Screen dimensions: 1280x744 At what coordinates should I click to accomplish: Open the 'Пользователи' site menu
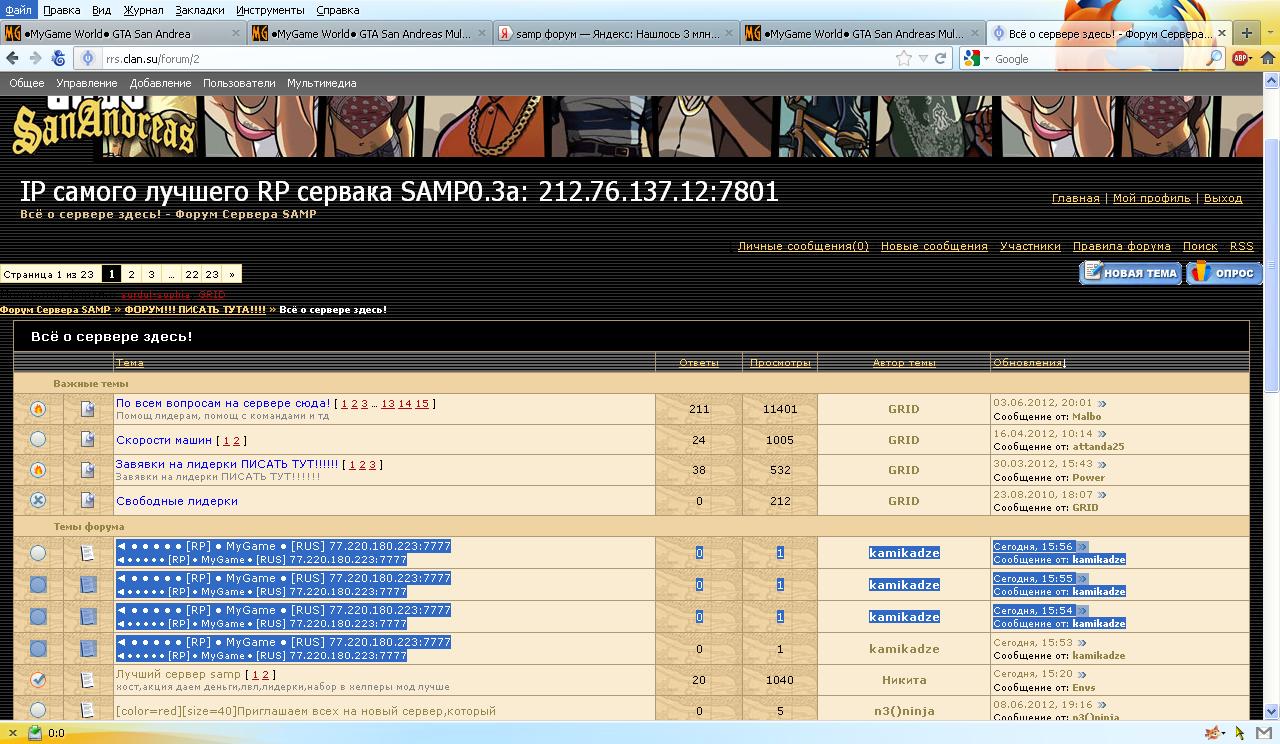[x=239, y=83]
